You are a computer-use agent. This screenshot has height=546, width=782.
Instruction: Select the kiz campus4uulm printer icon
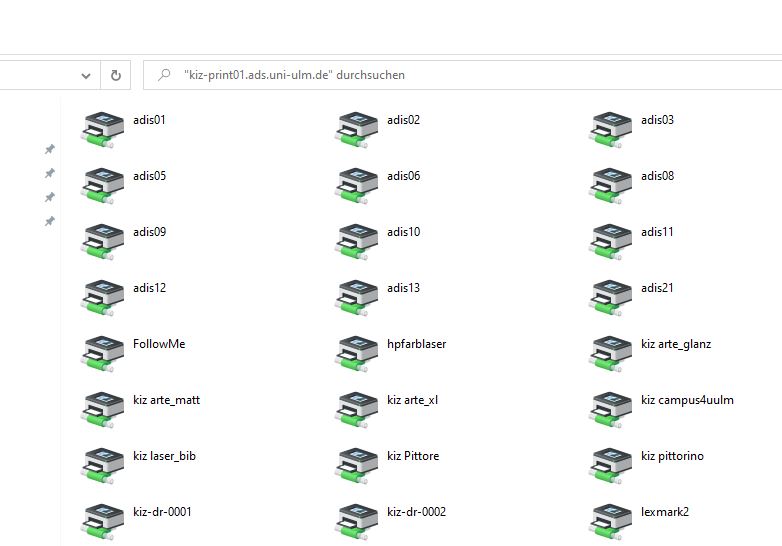click(x=611, y=408)
